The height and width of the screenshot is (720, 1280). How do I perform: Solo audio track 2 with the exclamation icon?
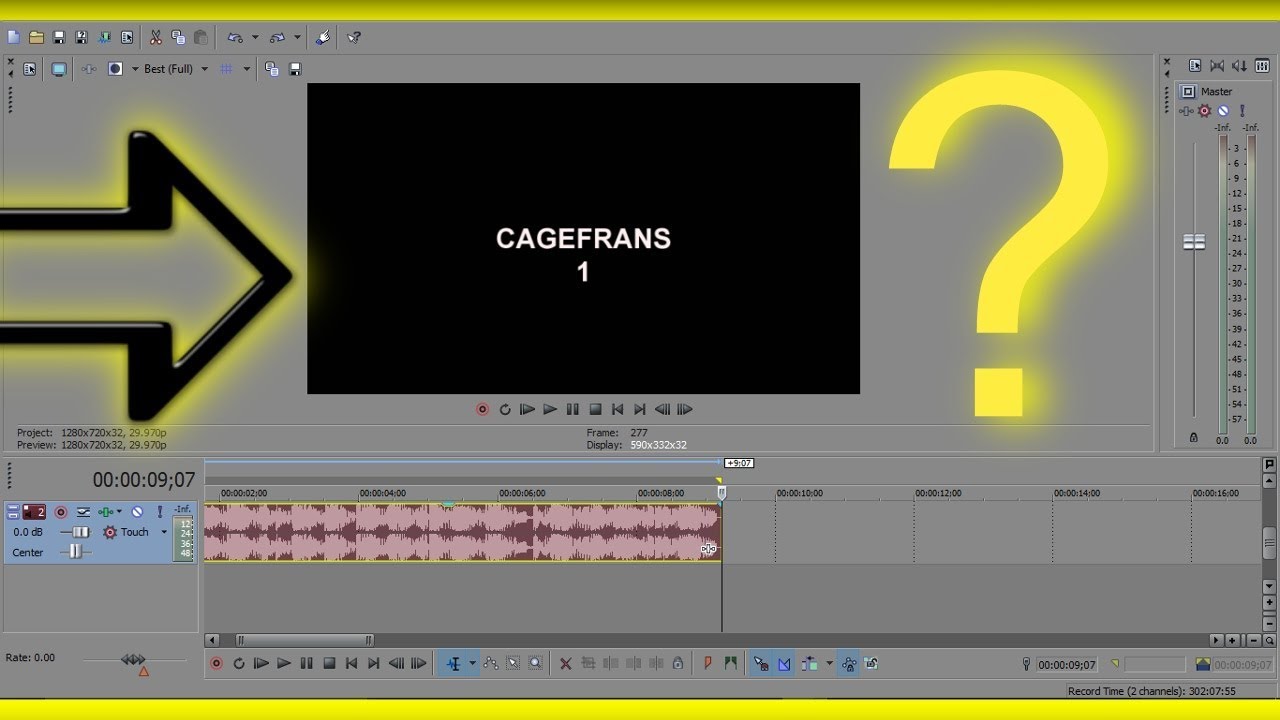pyautogui.click(x=159, y=512)
